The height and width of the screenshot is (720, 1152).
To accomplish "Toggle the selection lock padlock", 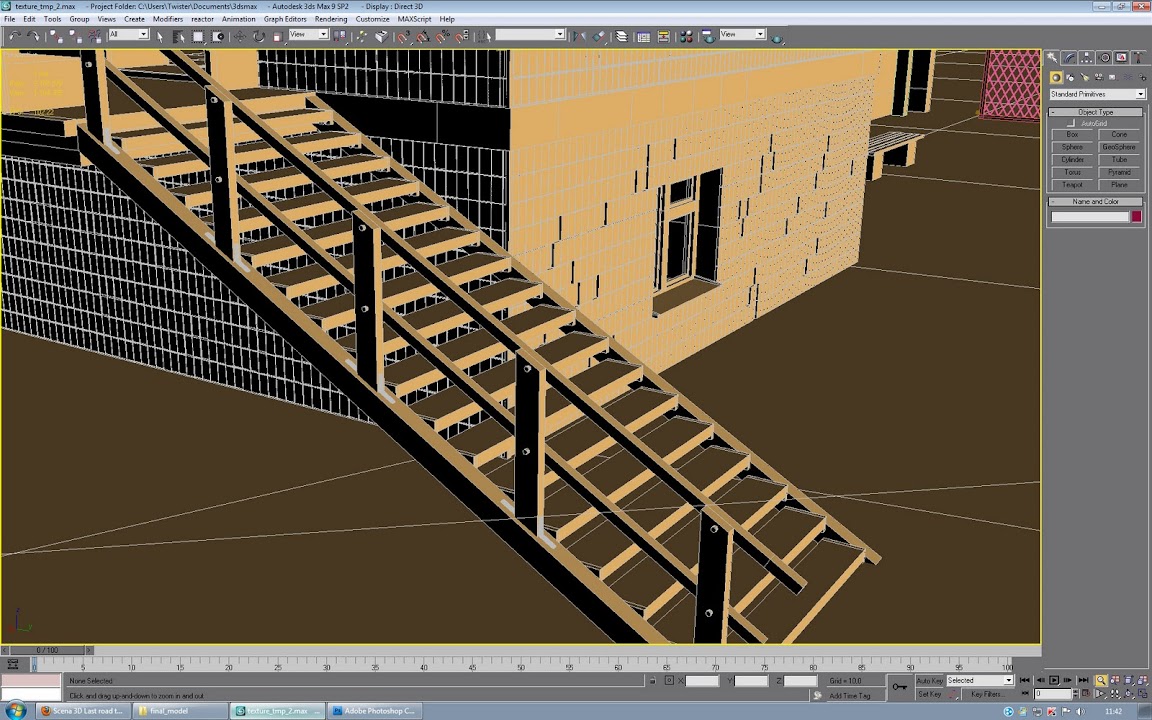I will click(653, 681).
